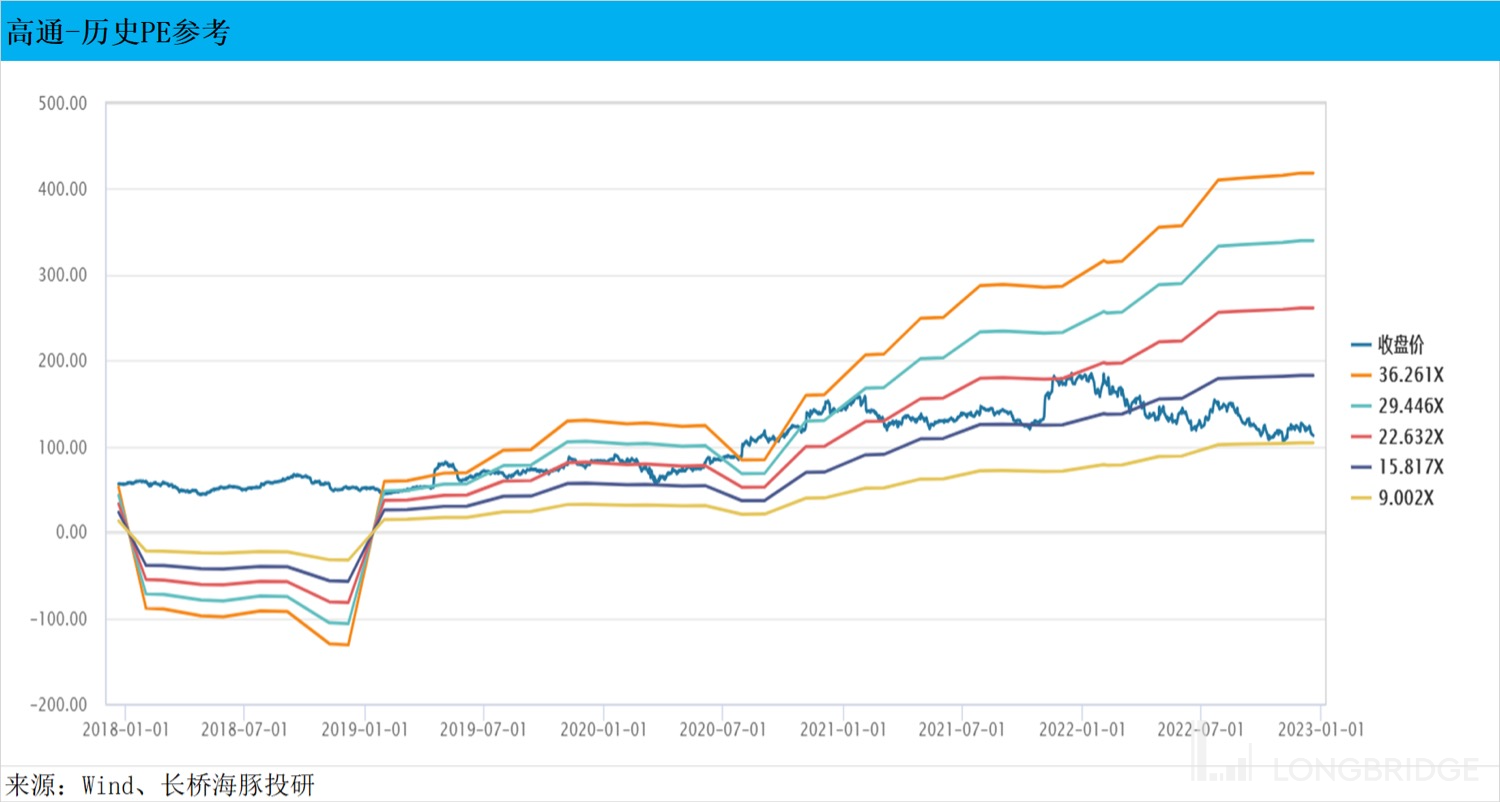Screen dimensions: 1500x802
Task: Click the 2023-01-01 x-axis date label
Action: 1321,729
